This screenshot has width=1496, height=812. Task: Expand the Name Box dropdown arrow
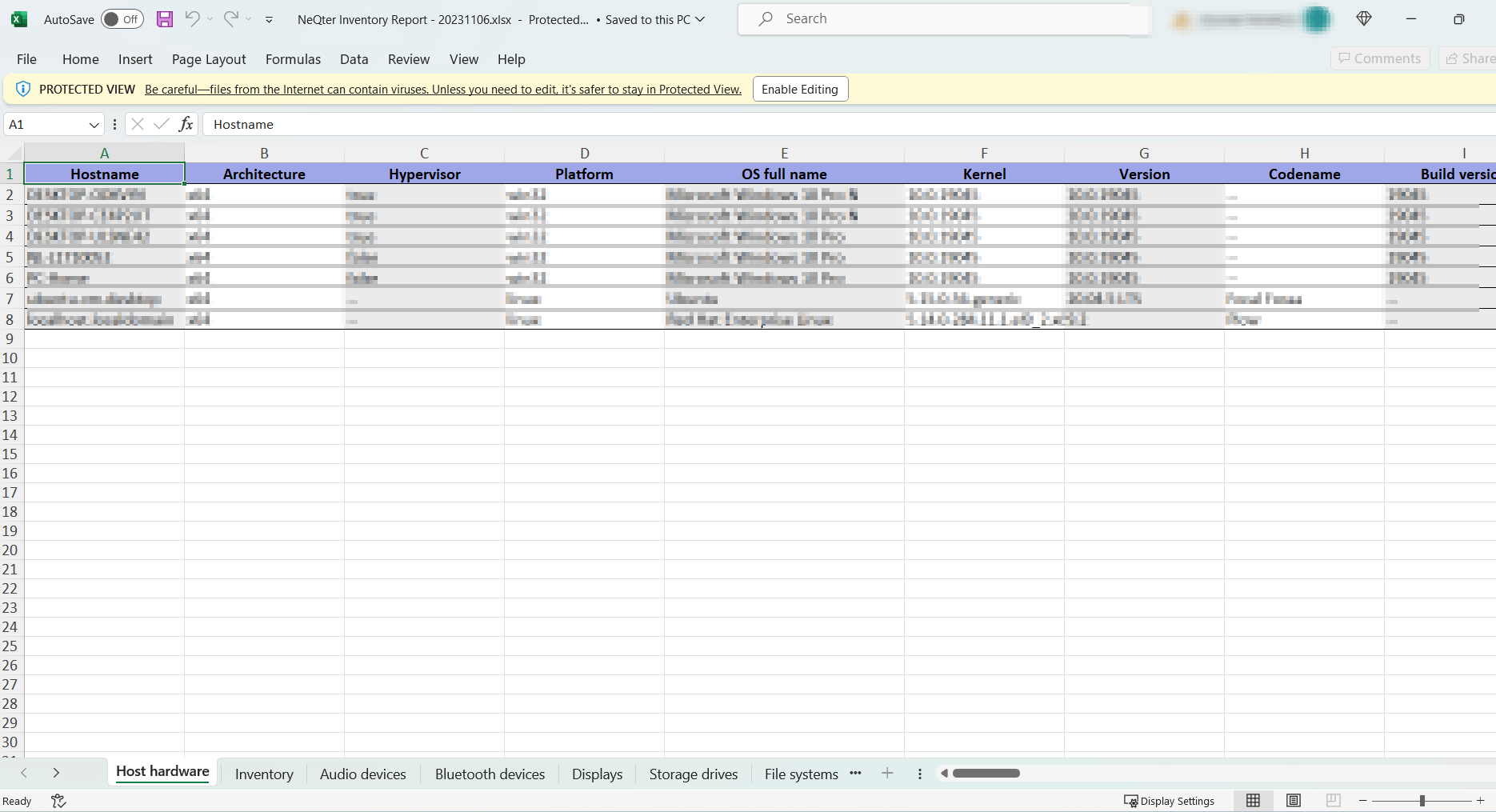[94, 125]
